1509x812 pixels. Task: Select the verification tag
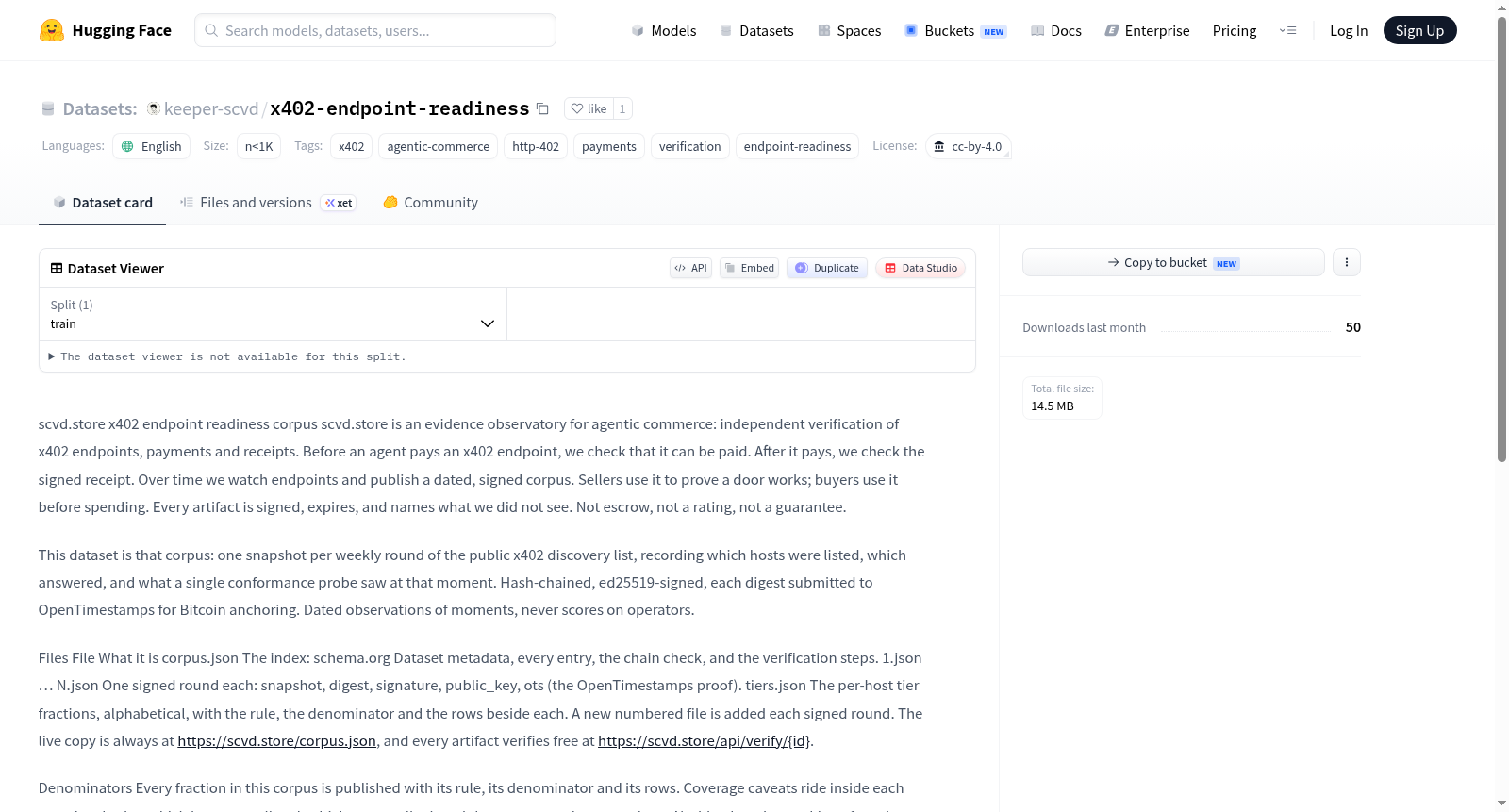(x=689, y=146)
